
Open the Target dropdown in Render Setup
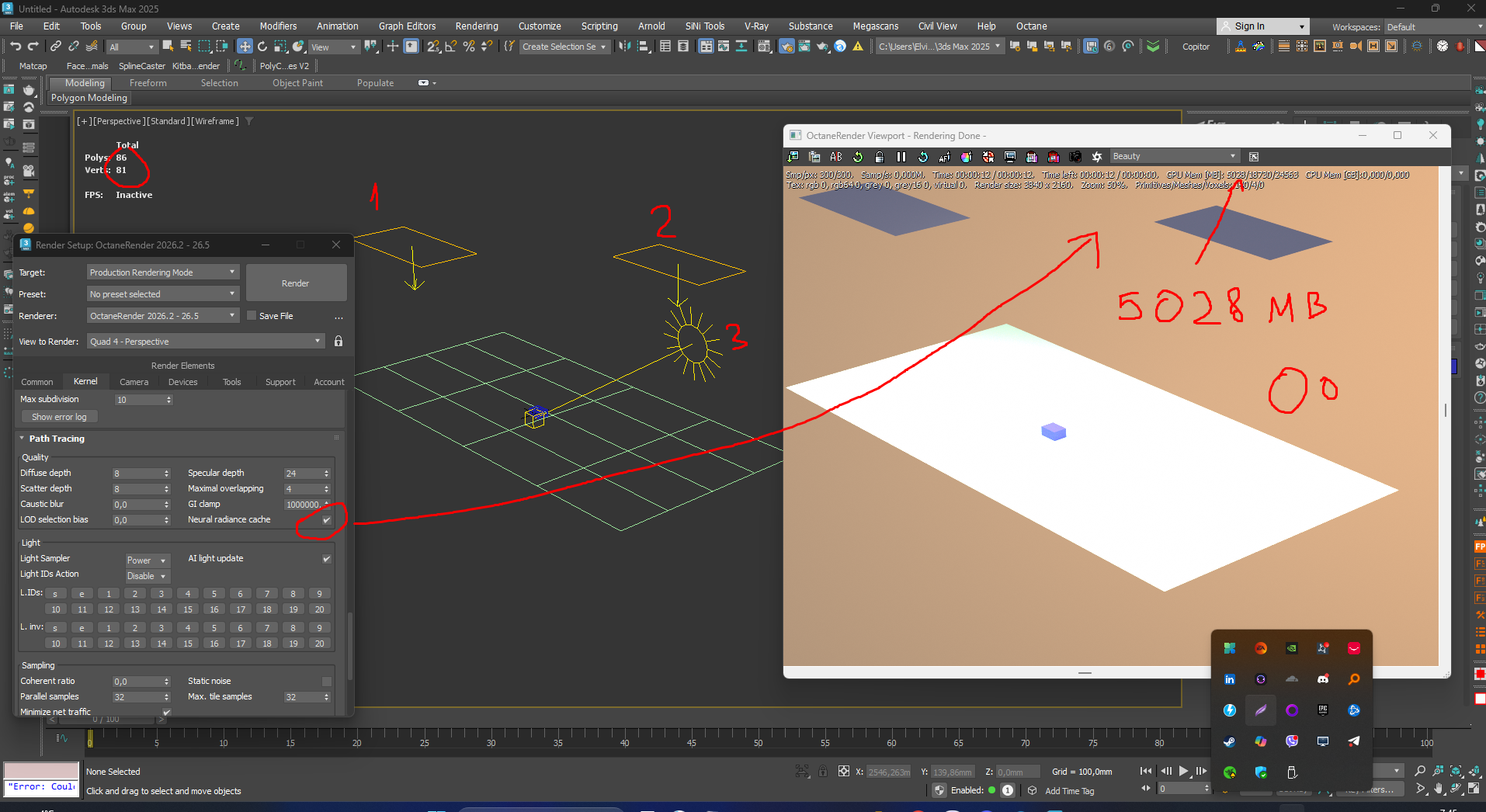tap(162, 272)
